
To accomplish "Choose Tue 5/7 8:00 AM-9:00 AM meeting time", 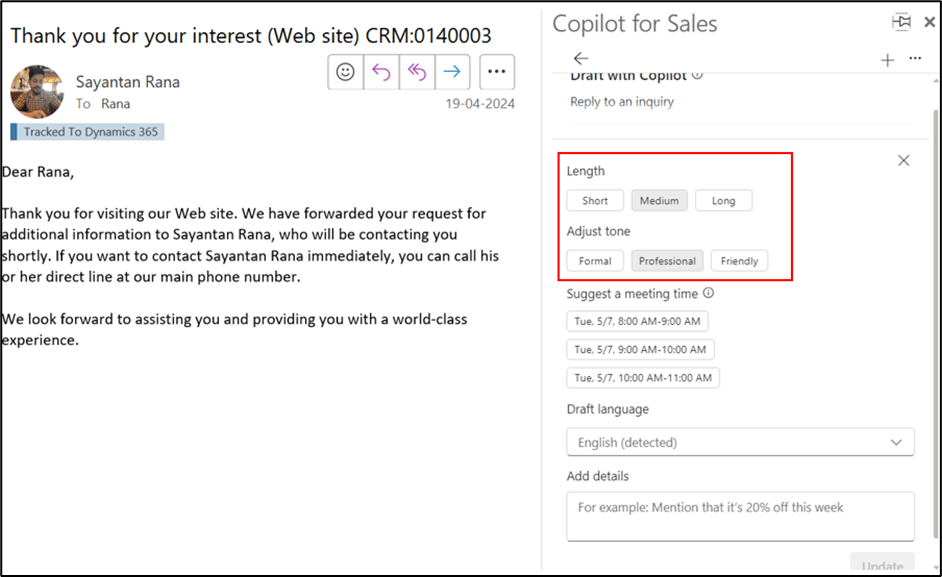I will (x=637, y=321).
